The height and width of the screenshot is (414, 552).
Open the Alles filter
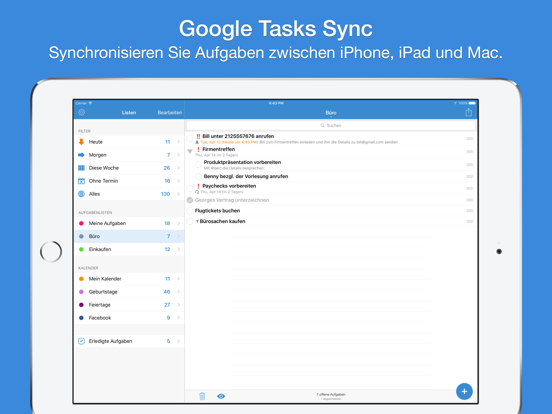click(x=129, y=194)
